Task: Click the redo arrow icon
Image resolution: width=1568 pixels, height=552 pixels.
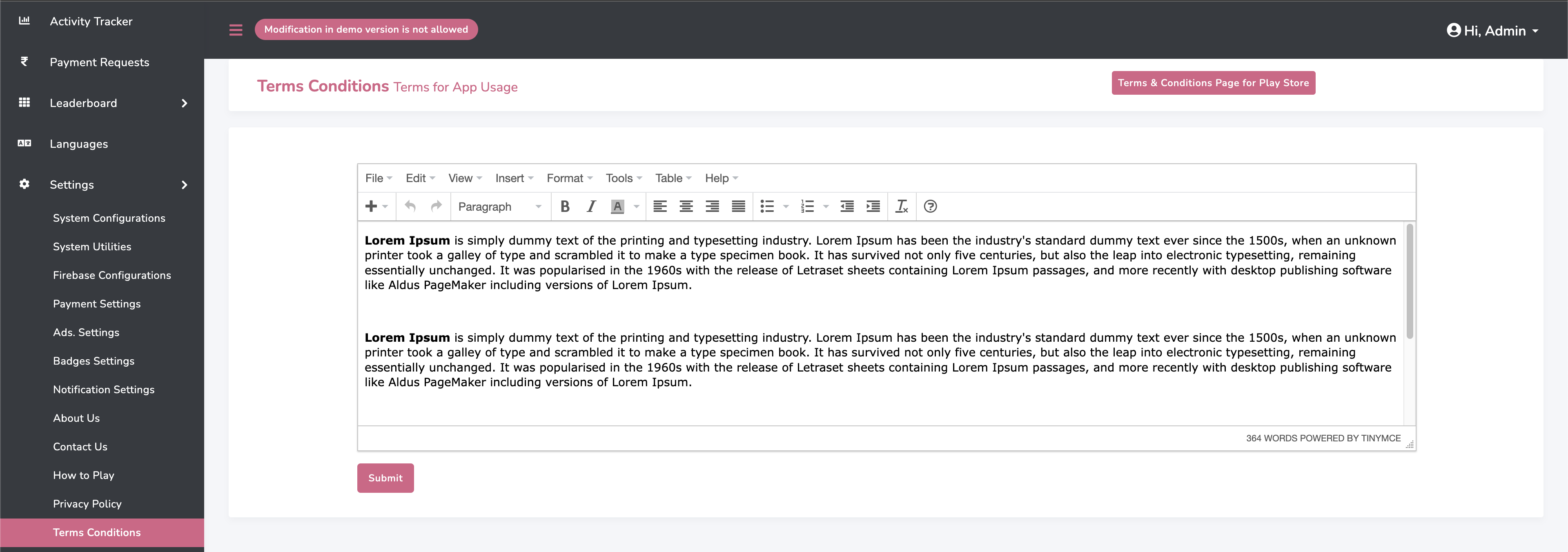Action: (436, 206)
